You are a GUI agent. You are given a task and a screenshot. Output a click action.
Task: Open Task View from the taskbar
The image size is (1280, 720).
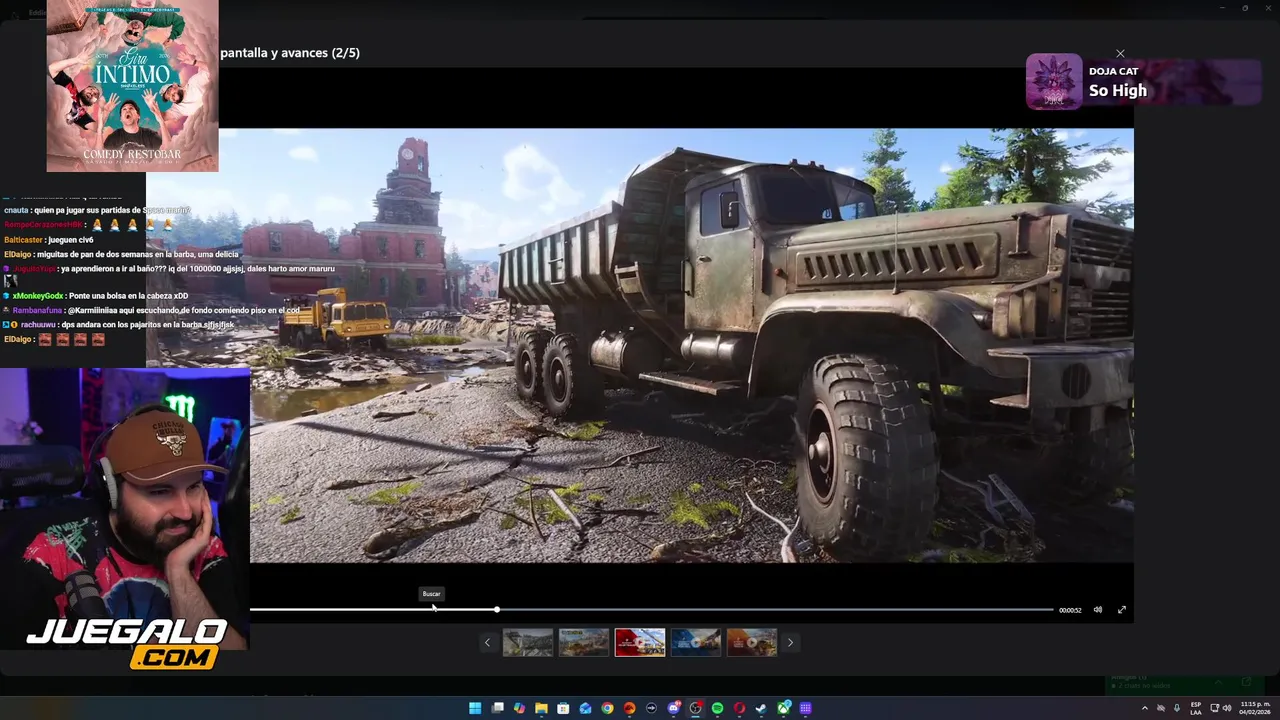pos(497,708)
